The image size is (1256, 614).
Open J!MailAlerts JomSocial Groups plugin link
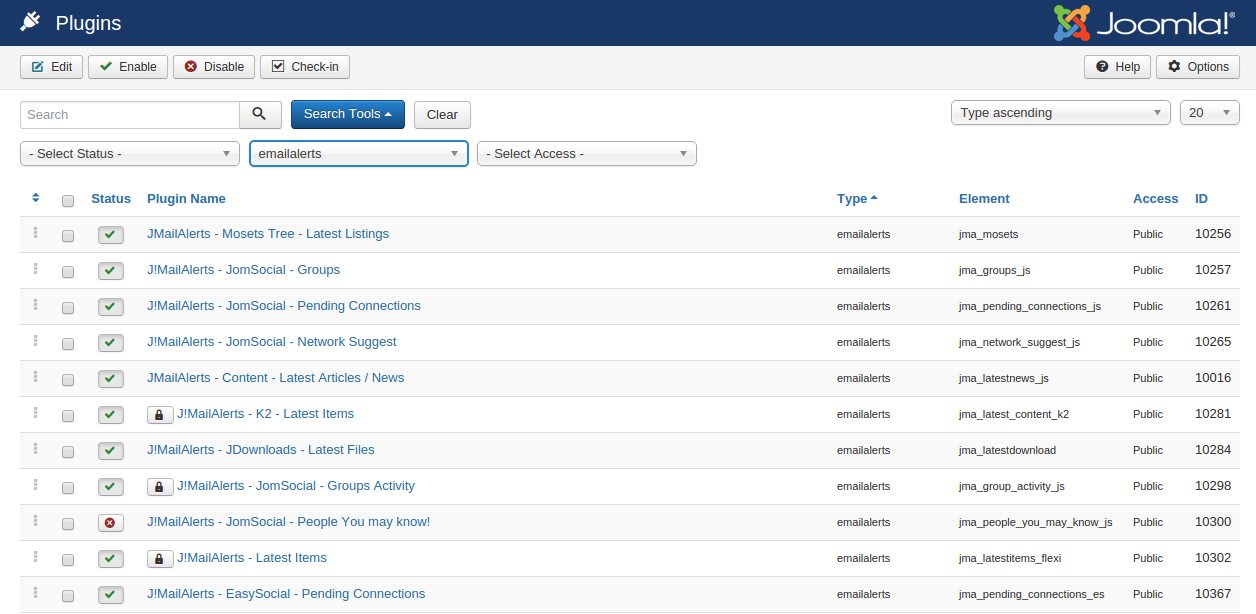click(243, 270)
